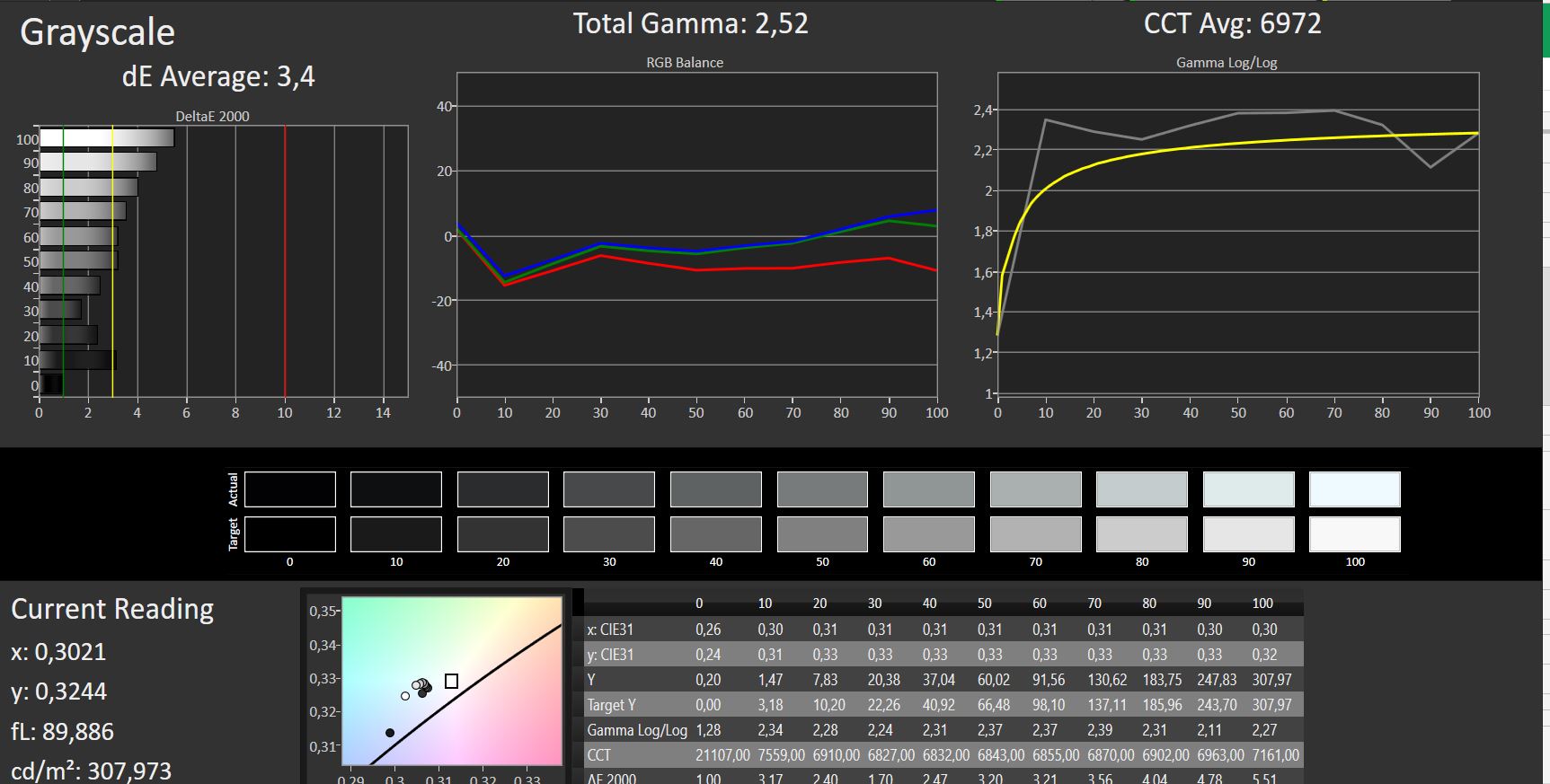The height and width of the screenshot is (784, 1550).
Task: Click the 100 bar in DeltaE chart
Action: [107, 138]
